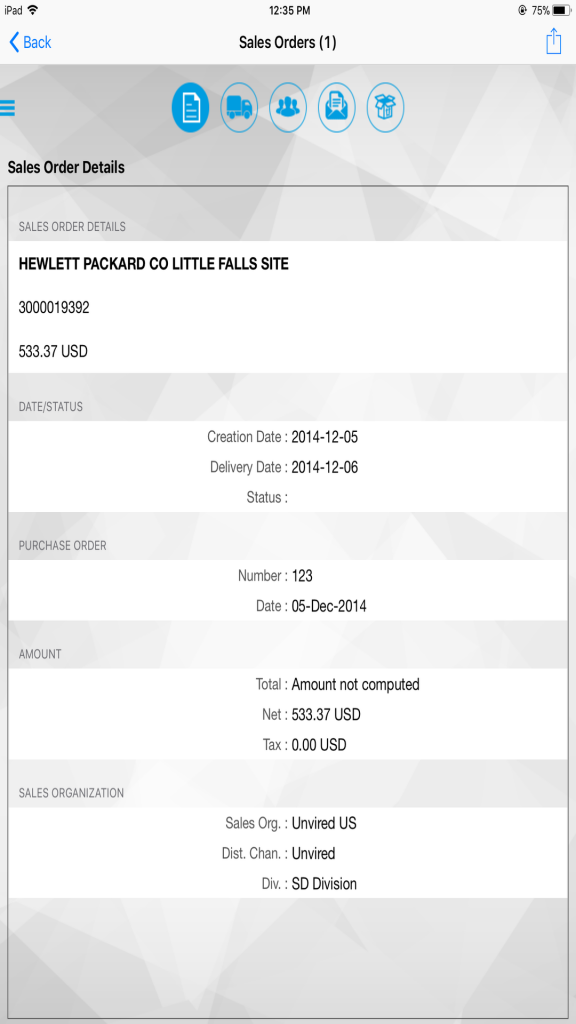Tap the battery indicator in status bar
The image size is (576, 1024).
pos(562,10)
